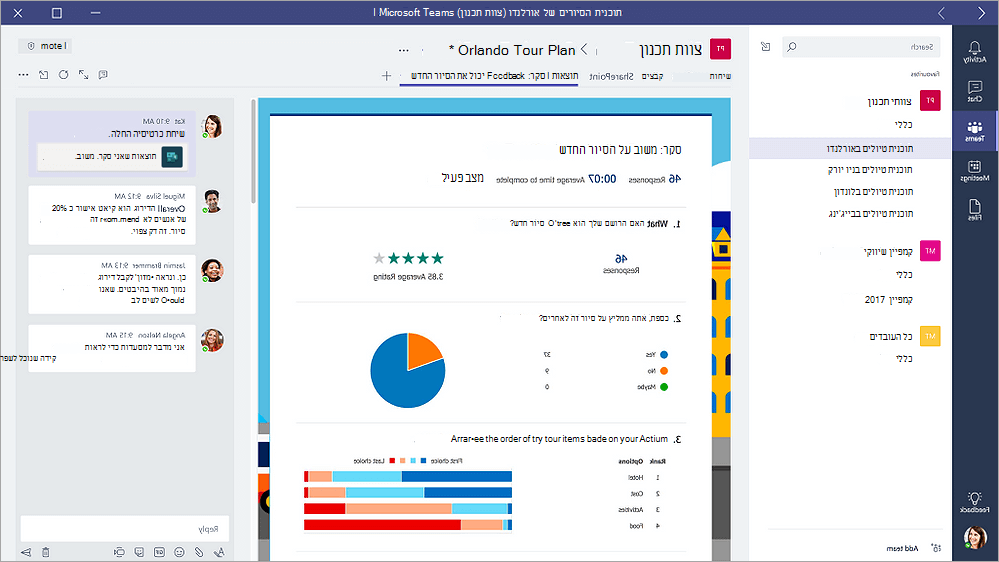The height and width of the screenshot is (562, 999).
Task: Click the blue Yes legend dot
Action: tap(664, 354)
